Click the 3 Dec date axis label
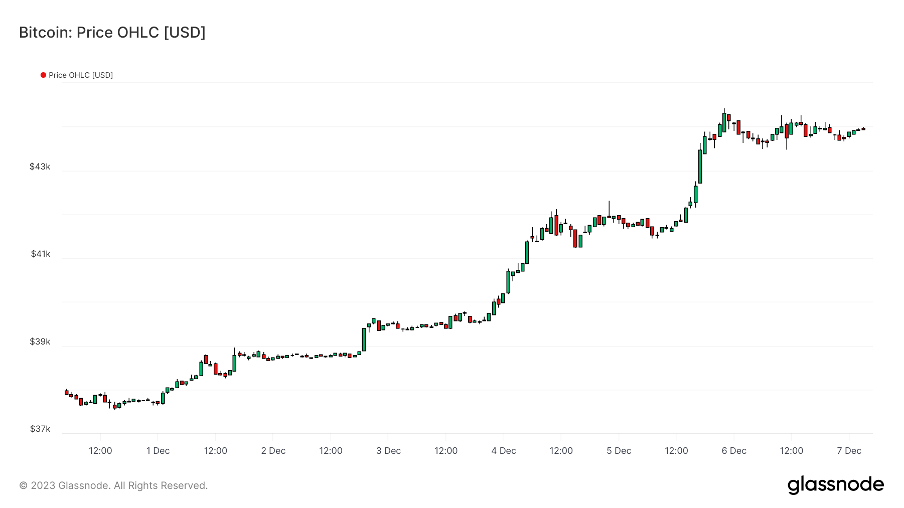The height and width of the screenshot is (508, 904). pyautogui.click(x=388, y=451)
